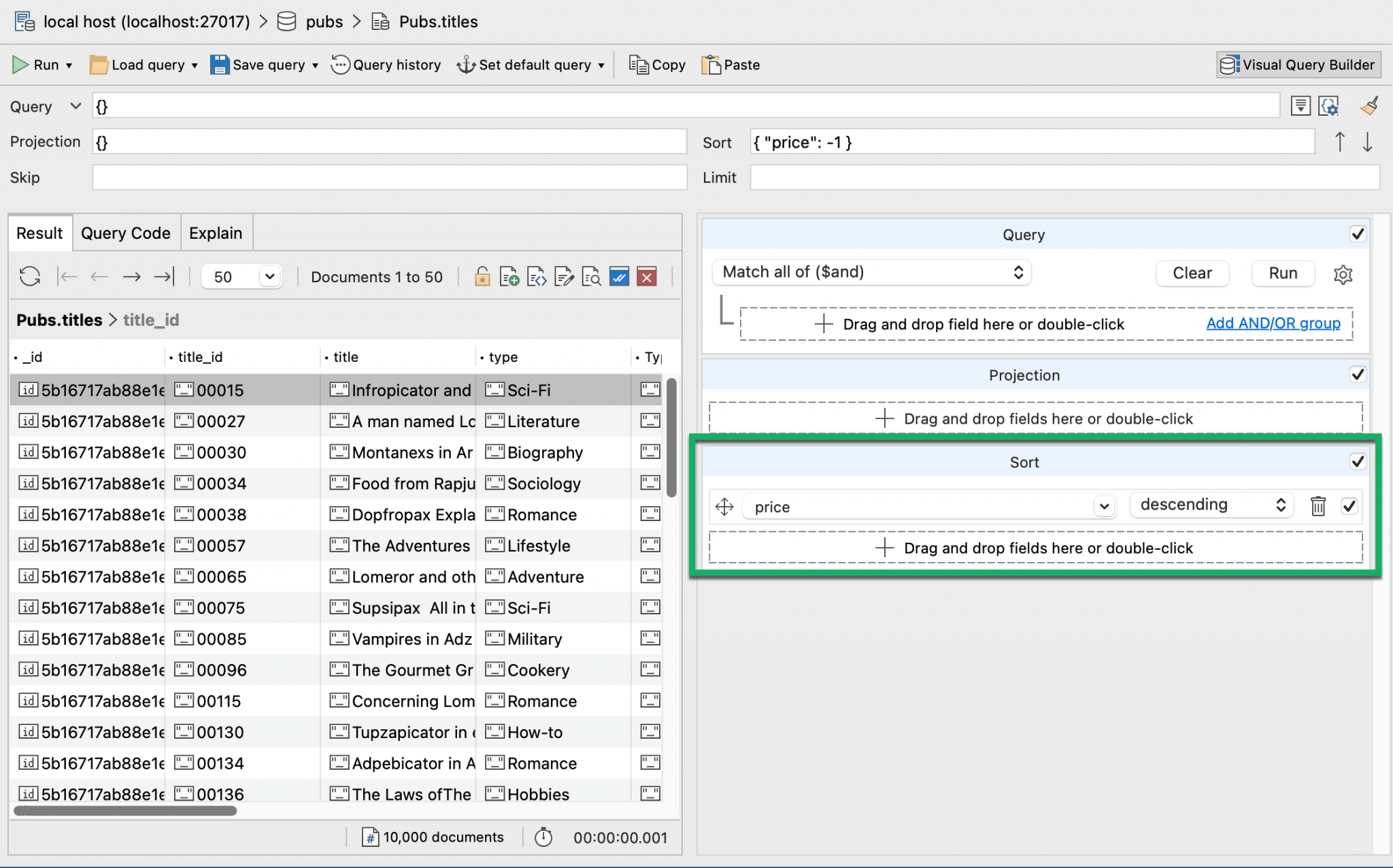Uncheck the Sort section checkbox
1393x868 pixels.
point(1358,462)
